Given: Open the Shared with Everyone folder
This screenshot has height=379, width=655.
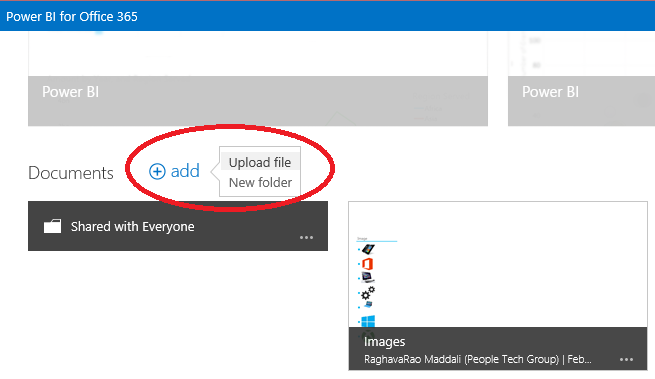Looking at the screenshot, I should coord(178,226).
